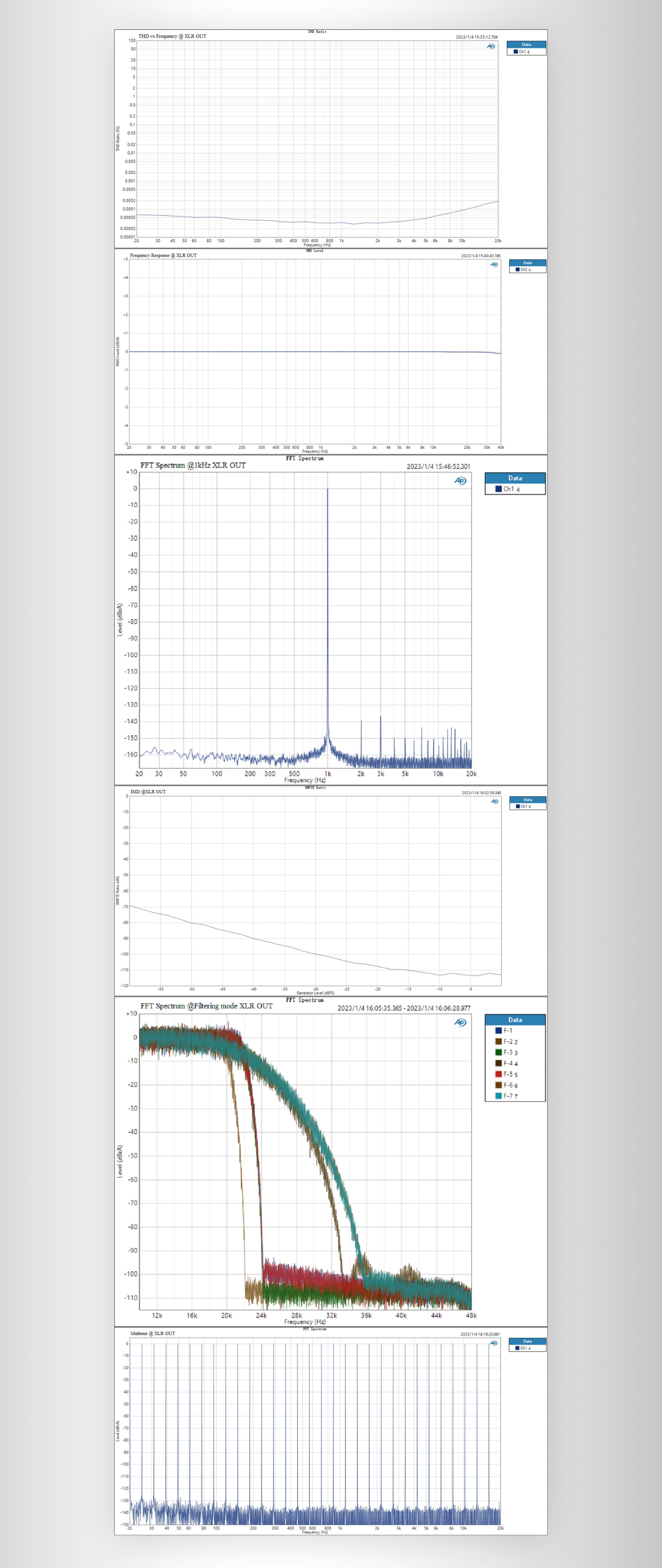
Task: Click the 'THD vs Frequency @ XLR OUT' title
Action: pos(172,36)
